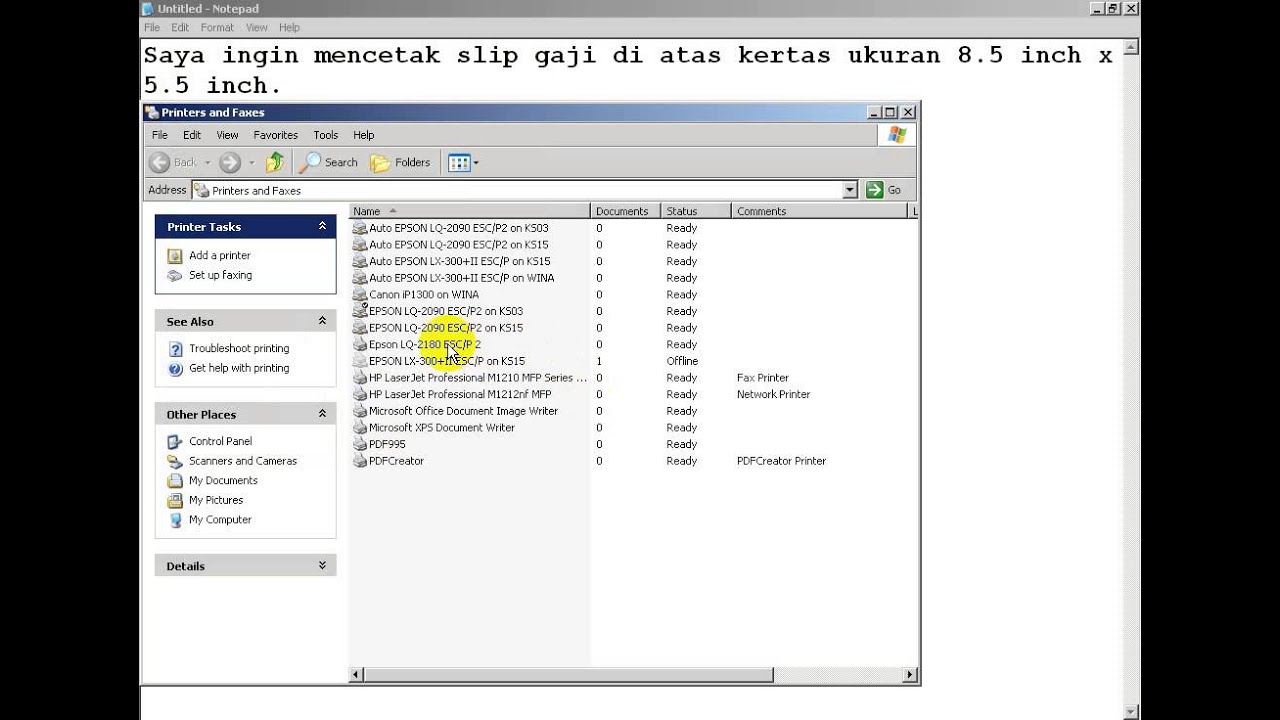Viewport: 1280px width, 720px height.
Task: Open the Help menu in Printers and Faxes
Action: point(364,135)
